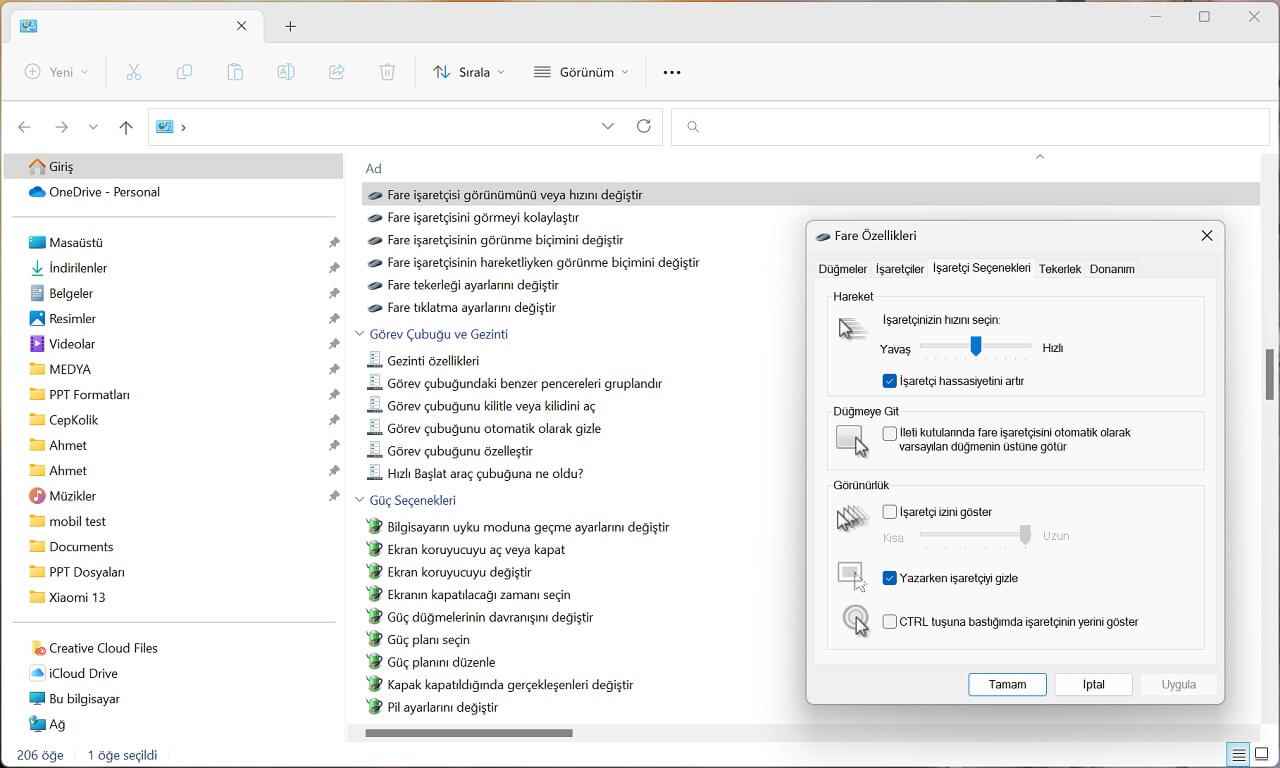Open new tab with plus button

click(290, 26)
